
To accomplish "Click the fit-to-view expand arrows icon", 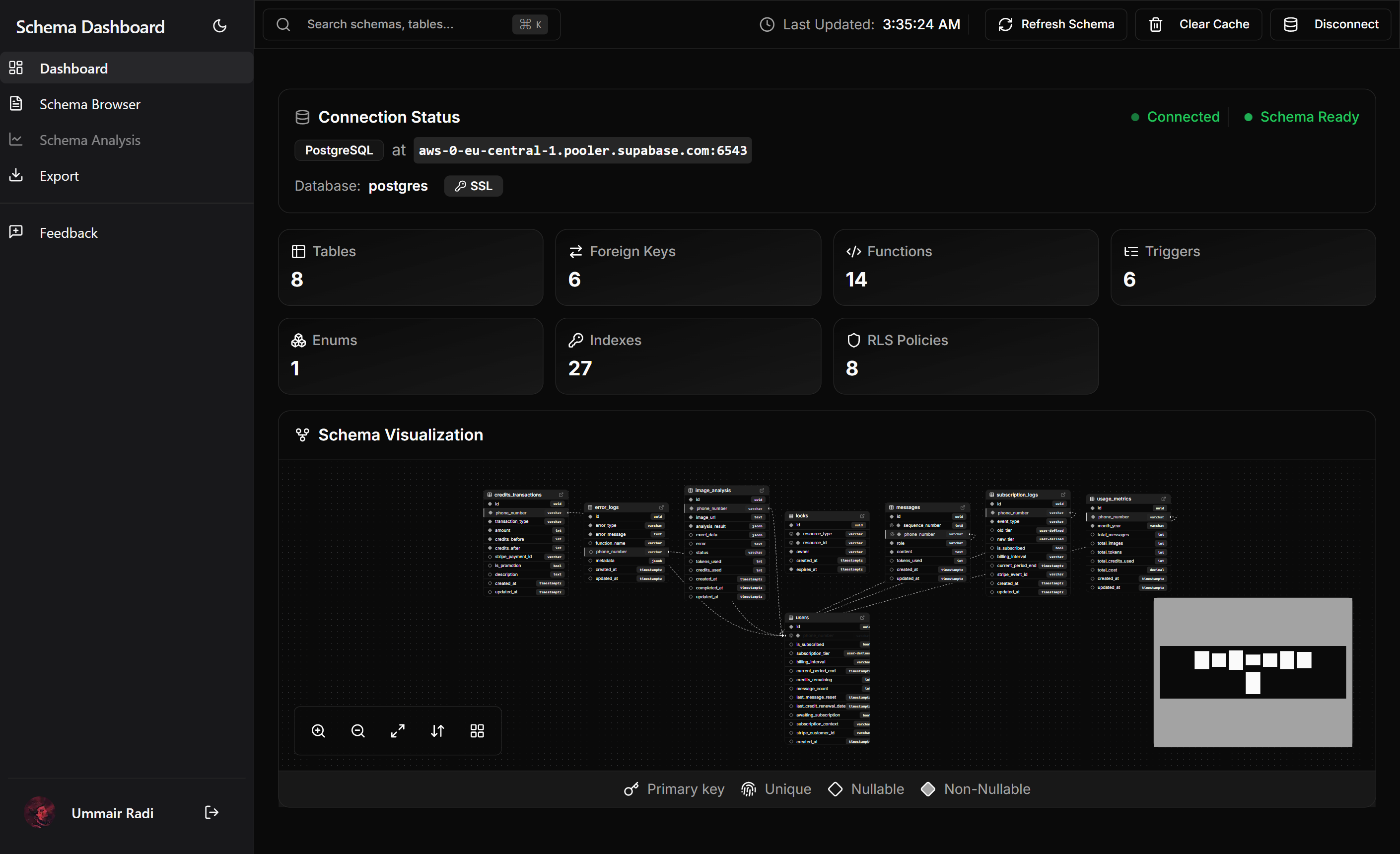I will tap(398, 731).
